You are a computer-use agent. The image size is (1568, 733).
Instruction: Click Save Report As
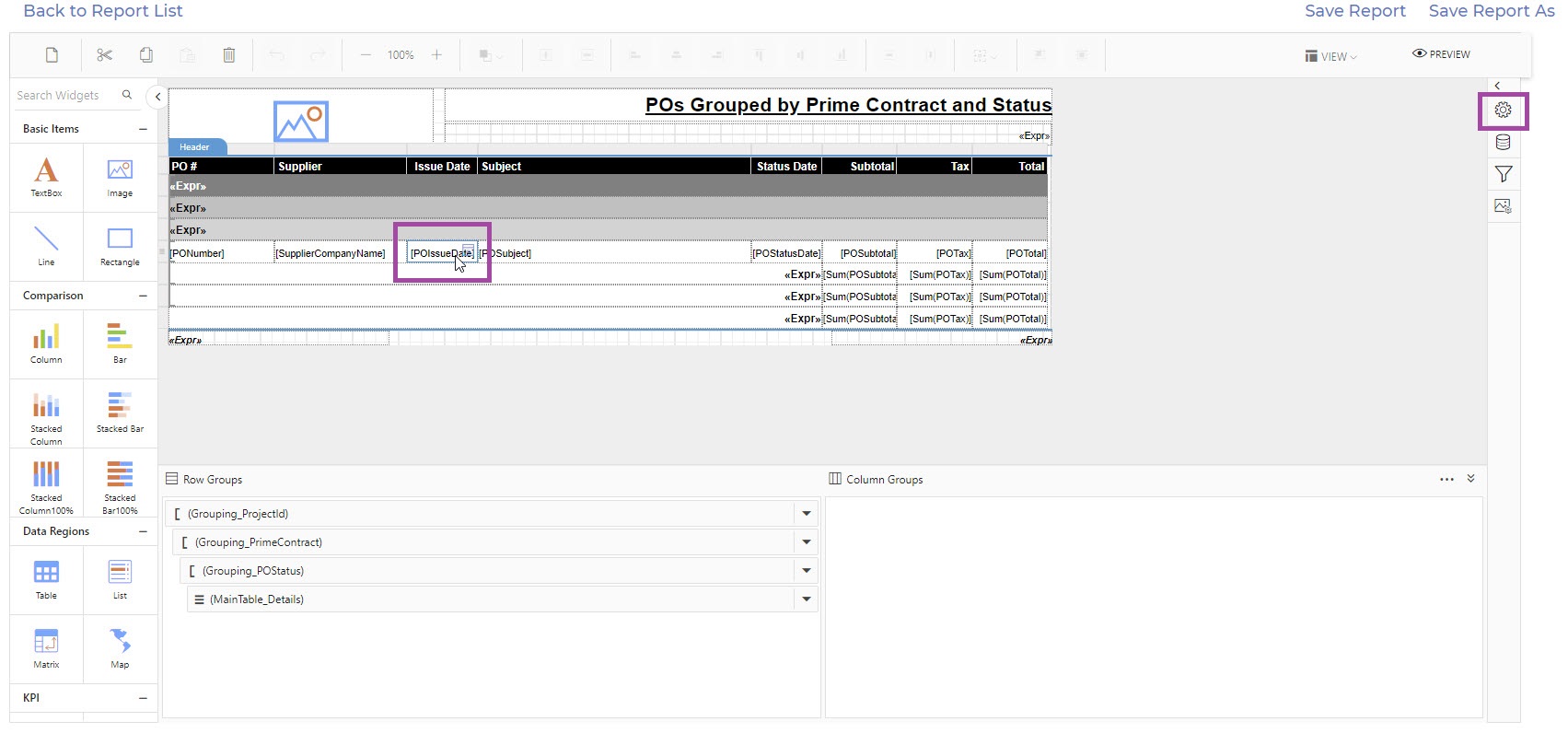pos(1492,11)
